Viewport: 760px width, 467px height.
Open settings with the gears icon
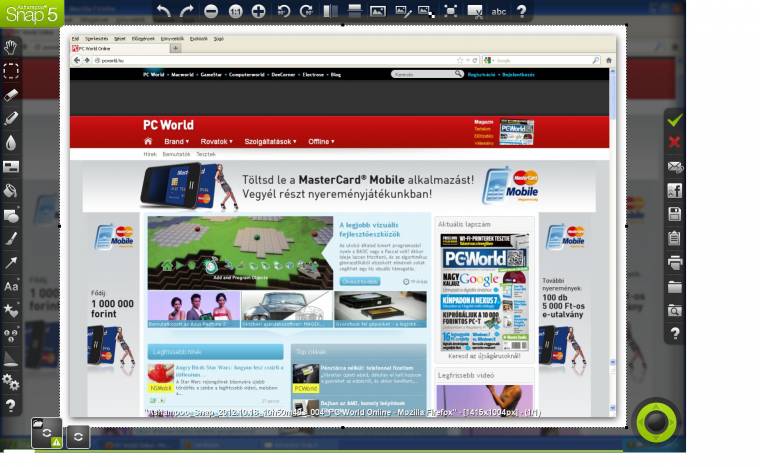click(x=11, y=382)
